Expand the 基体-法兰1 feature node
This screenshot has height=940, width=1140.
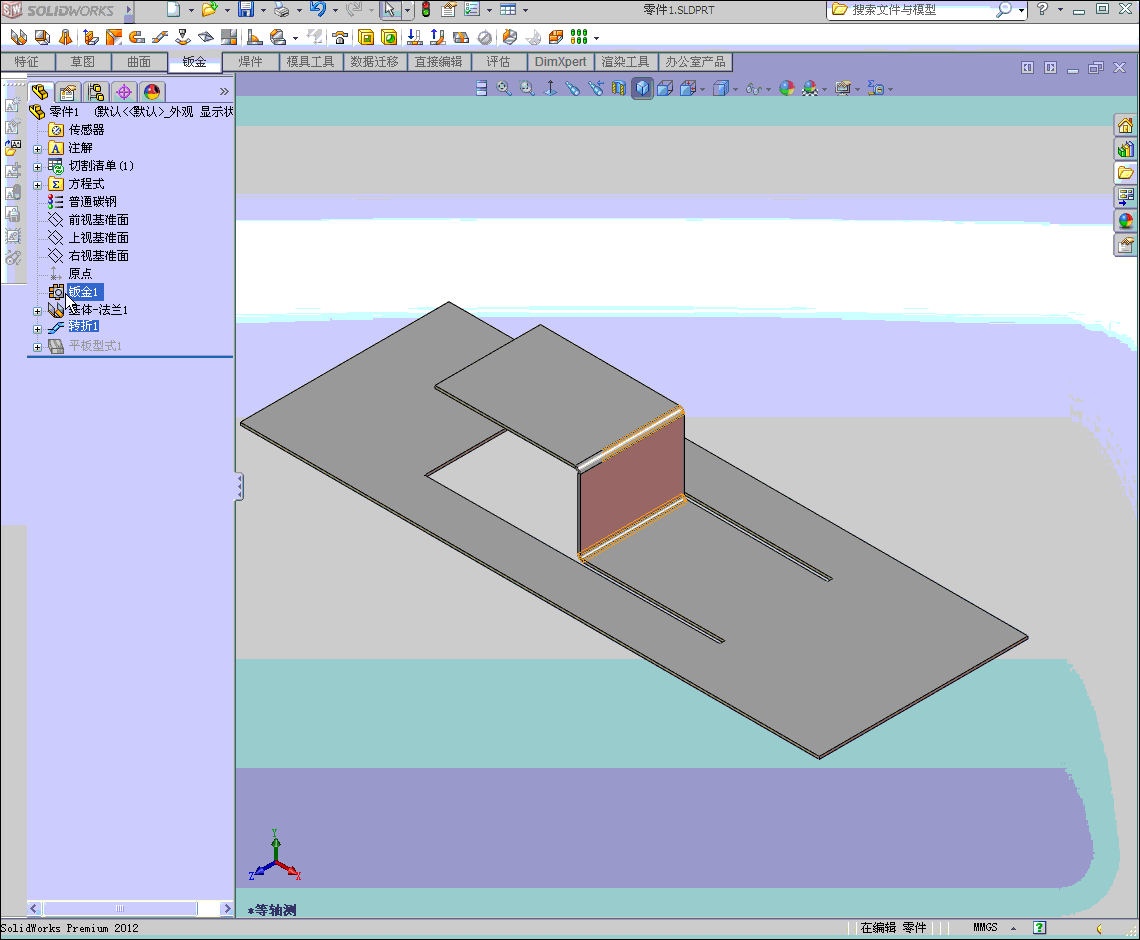[x=38, y=311]
